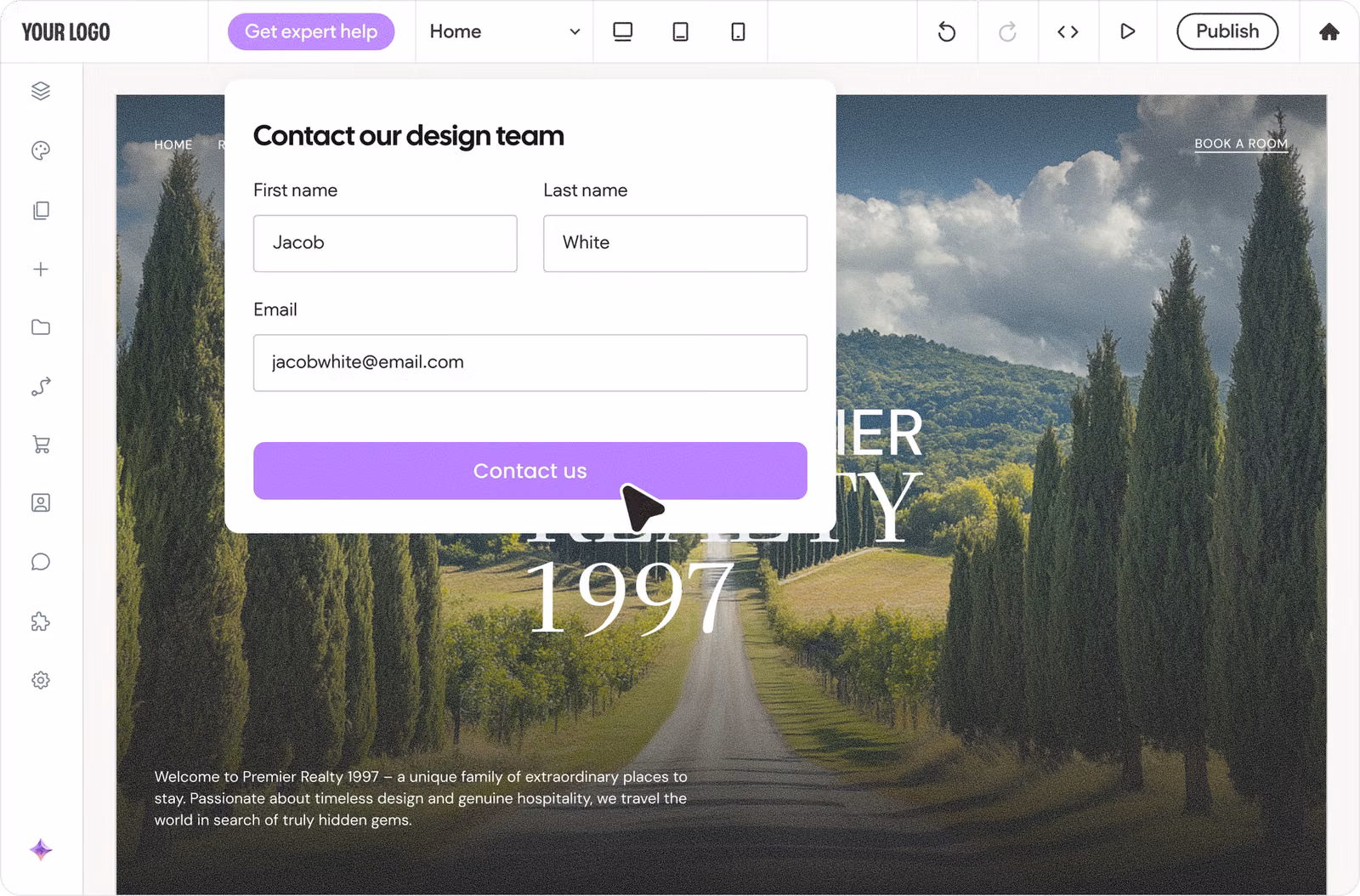
Task: Click the Undo arrow
Action: tap(946, 32)
